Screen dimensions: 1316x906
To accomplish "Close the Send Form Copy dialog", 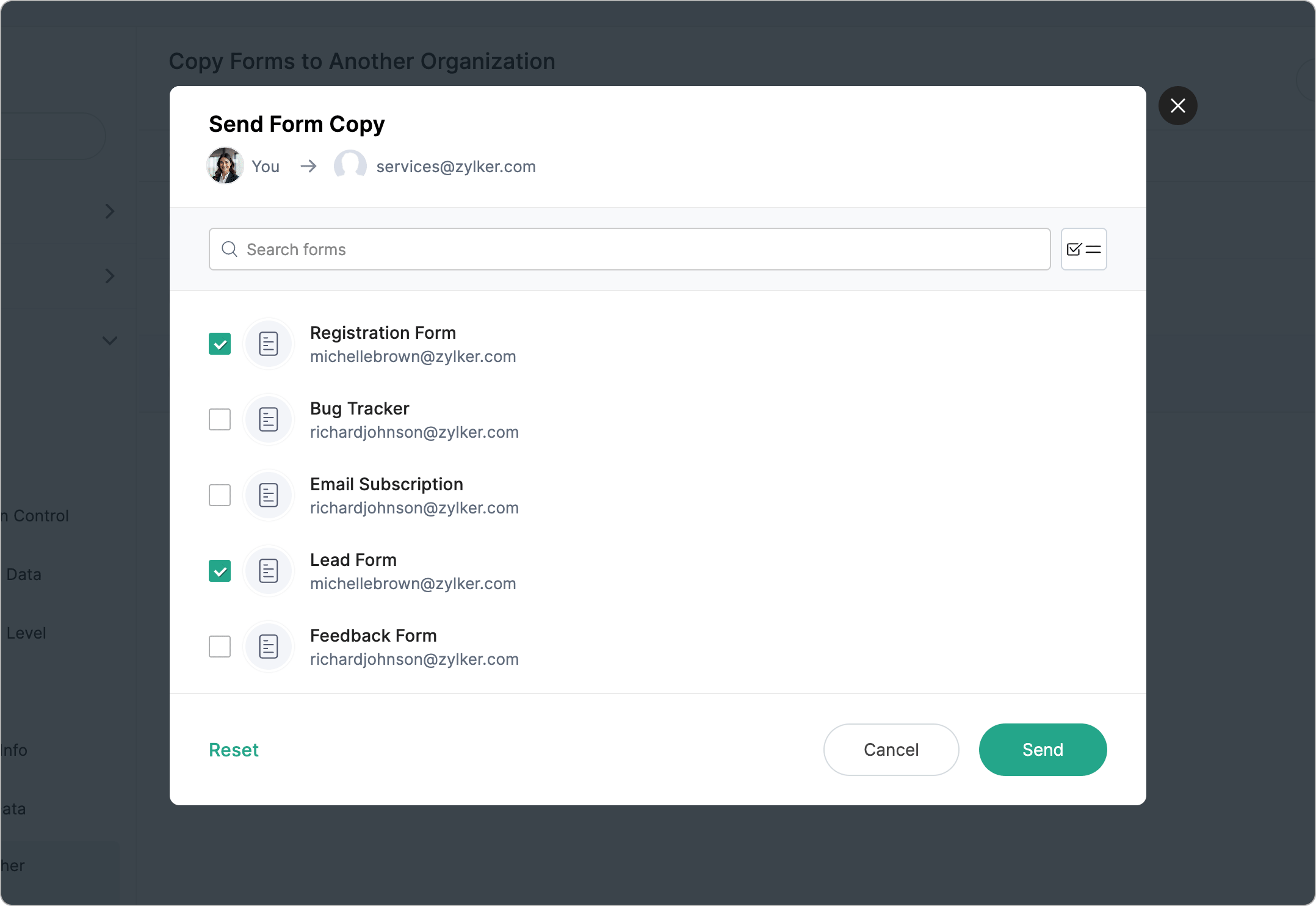I will tap(1177, 106).
